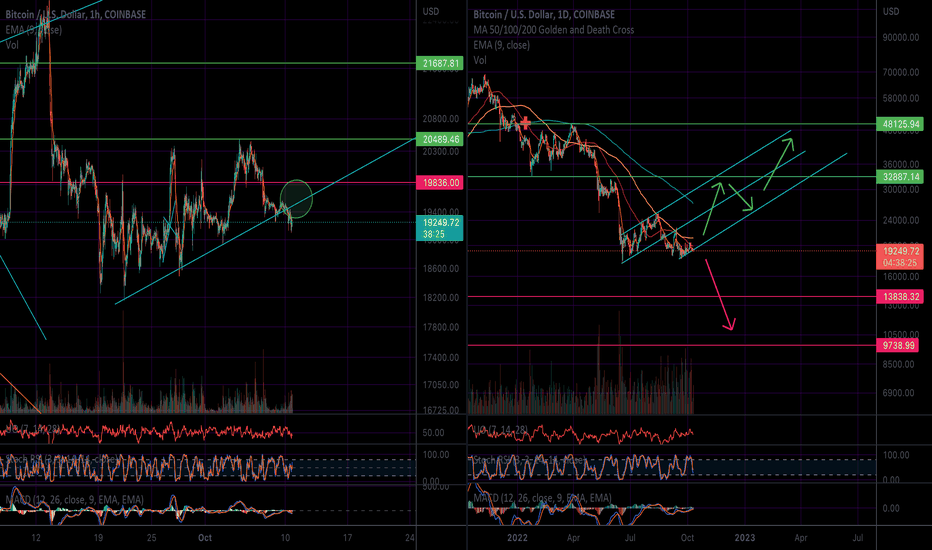Select the green 32887.14 price label
This screenshot has height=550, width=932.
coord(900,177)
